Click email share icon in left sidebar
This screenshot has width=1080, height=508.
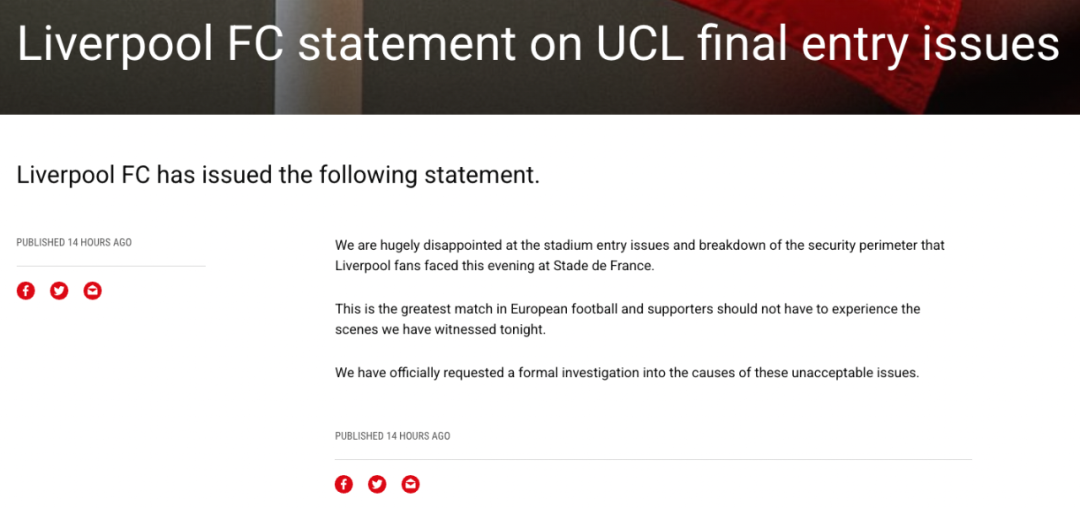[93, 291]
